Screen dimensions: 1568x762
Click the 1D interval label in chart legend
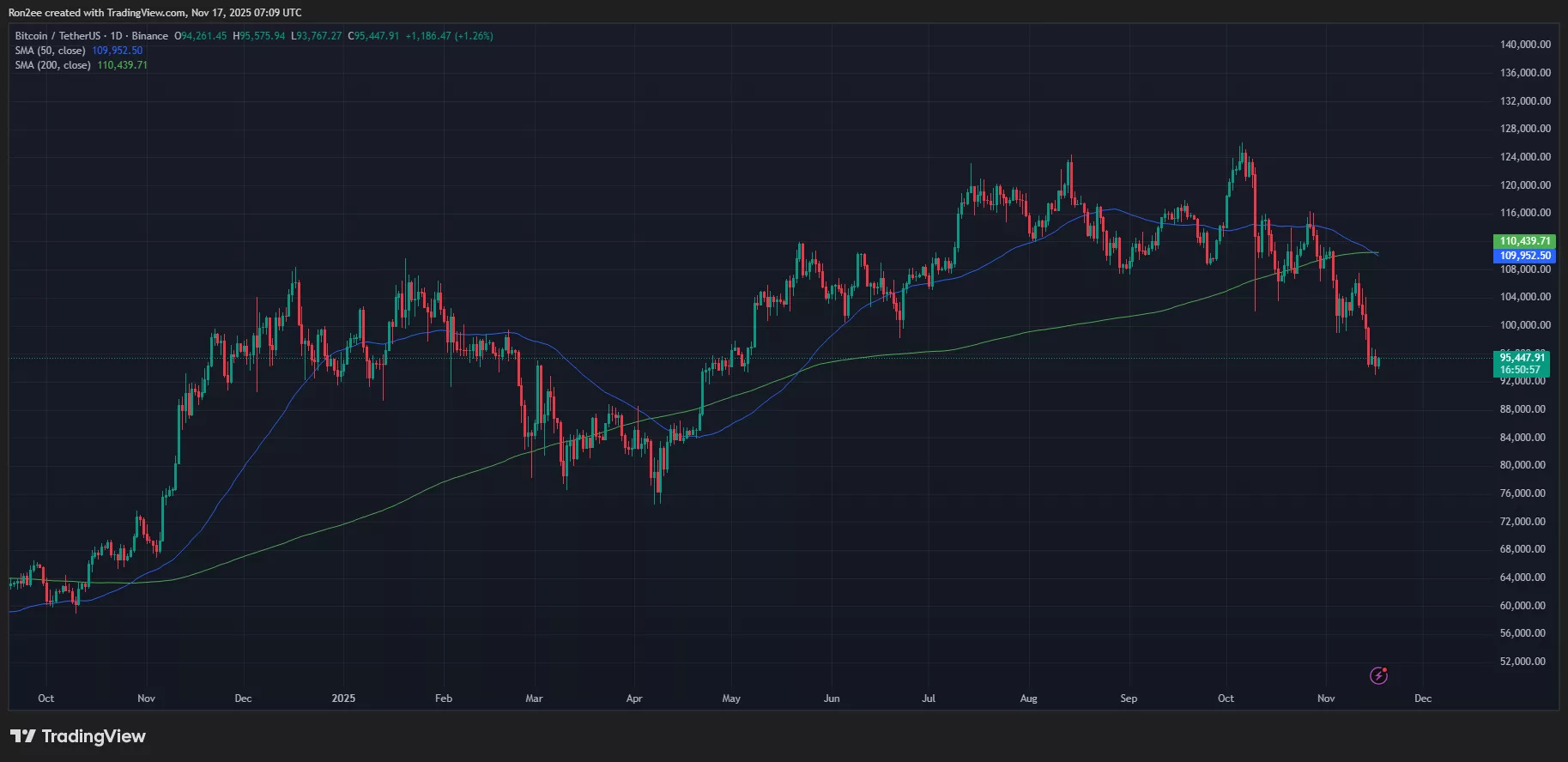pyautogui.click(x=116, y=36)
